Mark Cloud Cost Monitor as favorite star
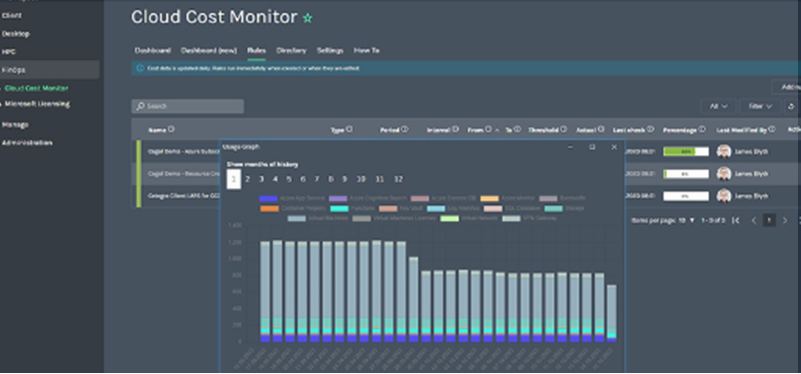This screenshot has width=801, height=374. click(x=308, y=18)
